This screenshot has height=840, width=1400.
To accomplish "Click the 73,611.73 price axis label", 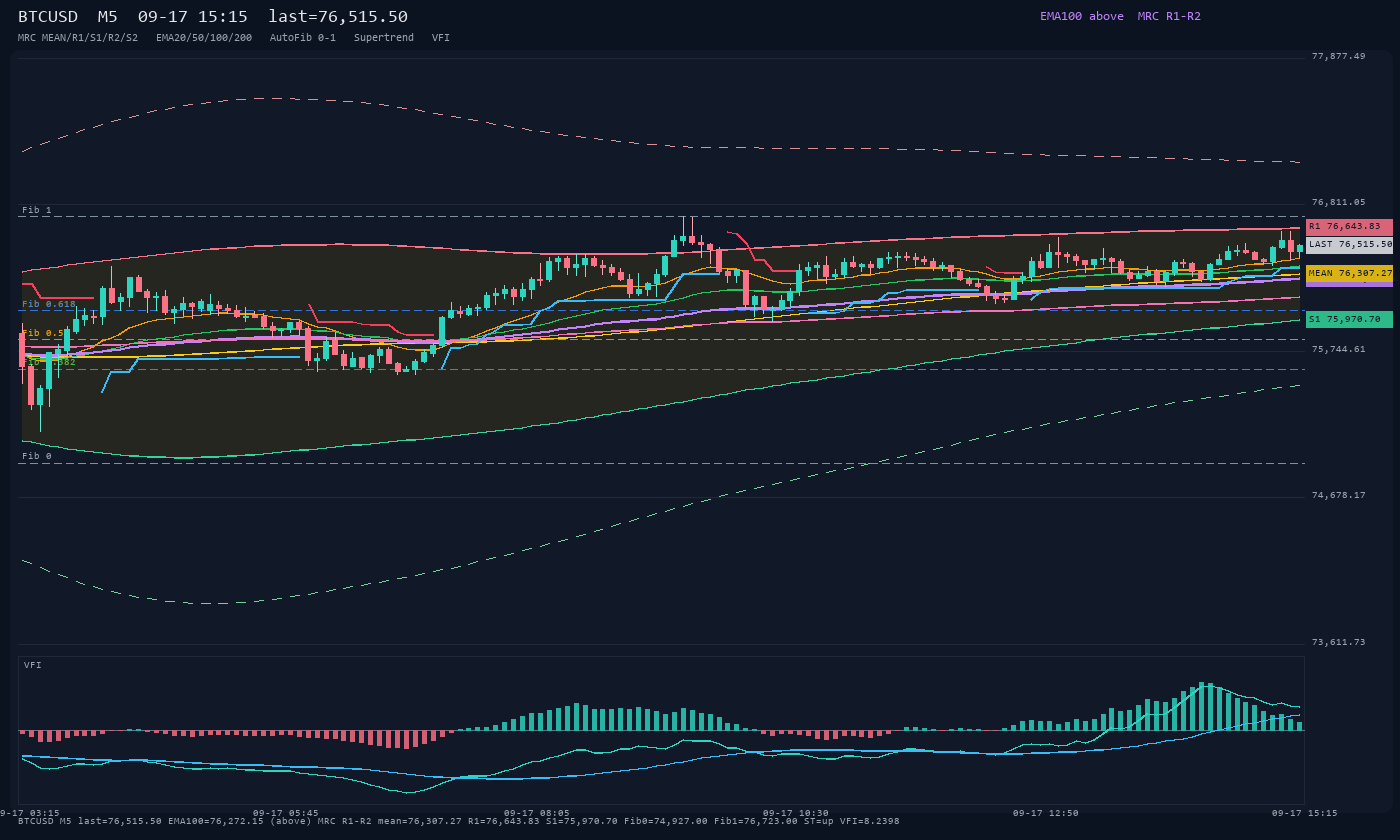I will click(1338, 643).
